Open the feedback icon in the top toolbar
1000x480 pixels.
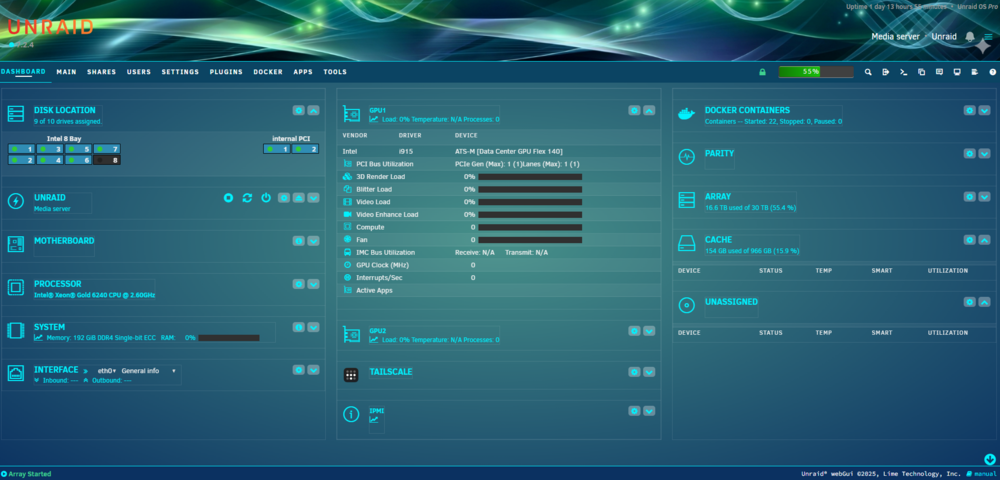(x=939, y=72)
